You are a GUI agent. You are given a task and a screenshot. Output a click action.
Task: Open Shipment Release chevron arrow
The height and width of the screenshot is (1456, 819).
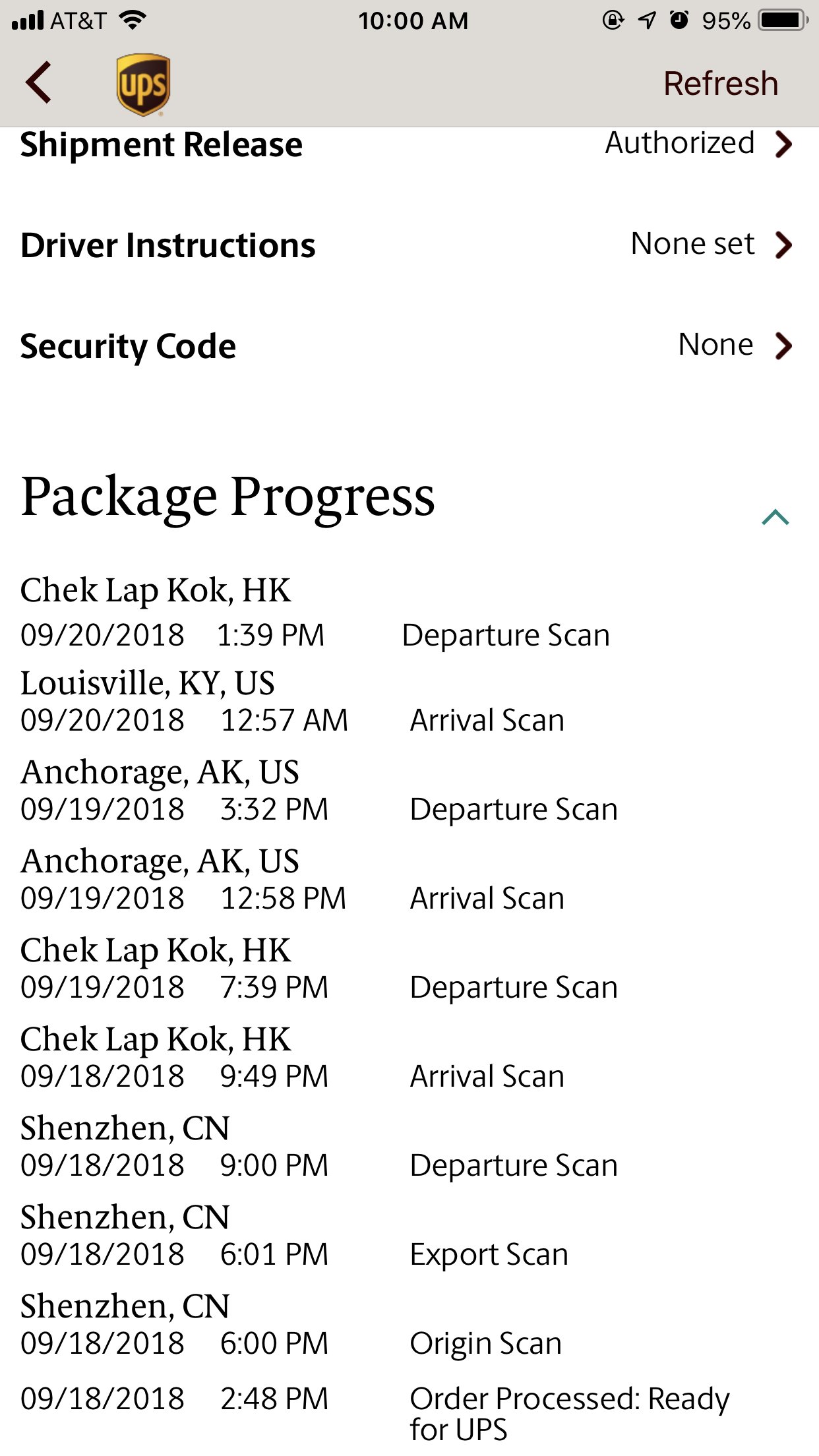coord(783,144)
